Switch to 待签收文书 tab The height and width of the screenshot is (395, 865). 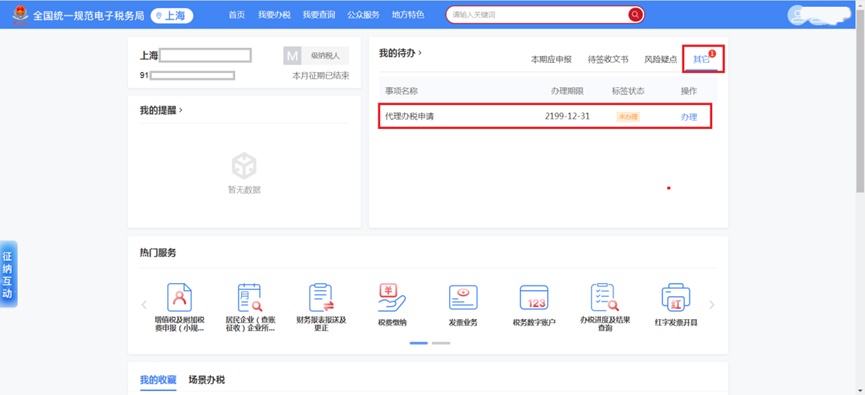pos(608,60)
